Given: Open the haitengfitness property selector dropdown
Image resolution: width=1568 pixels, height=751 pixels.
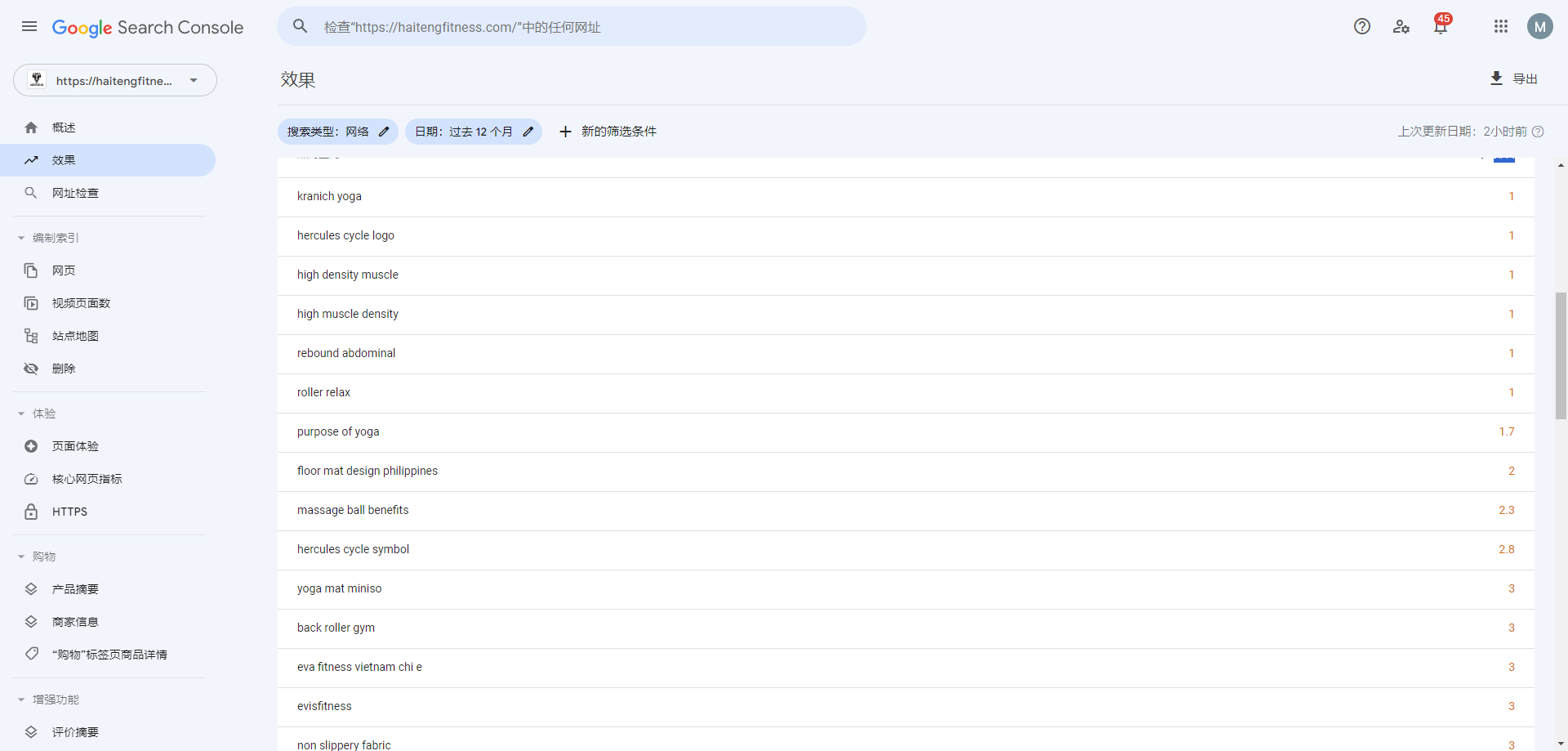Looking at the screenshot, I should 115,80.
